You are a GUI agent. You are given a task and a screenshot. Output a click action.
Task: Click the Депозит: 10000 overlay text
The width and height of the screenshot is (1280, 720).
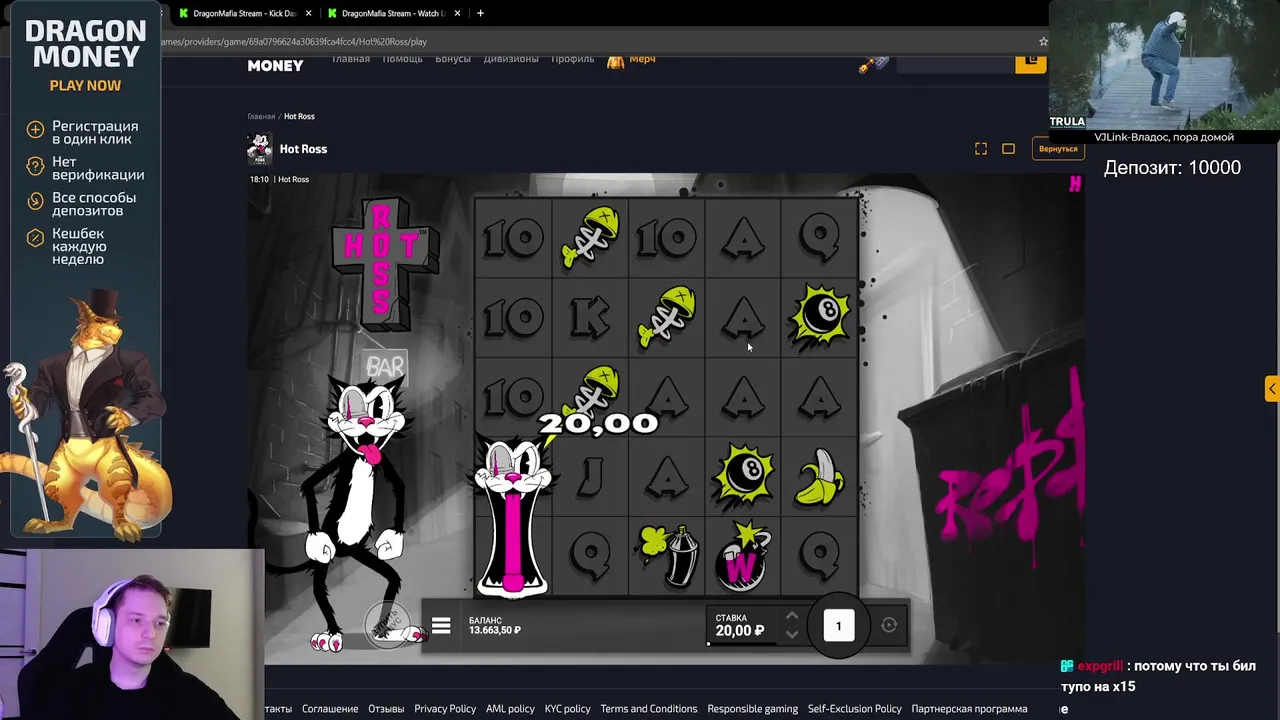click(x=1172, y=168)
